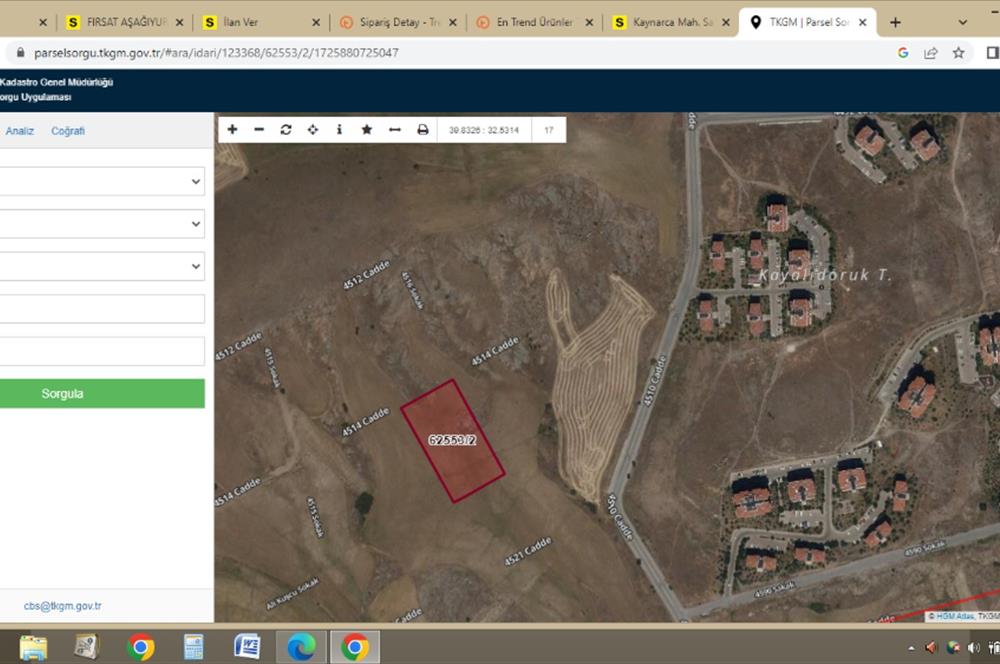Screen dimensions: 1000x664
Task: Bookmark this page with browser star icon
Action: (958, 53)
